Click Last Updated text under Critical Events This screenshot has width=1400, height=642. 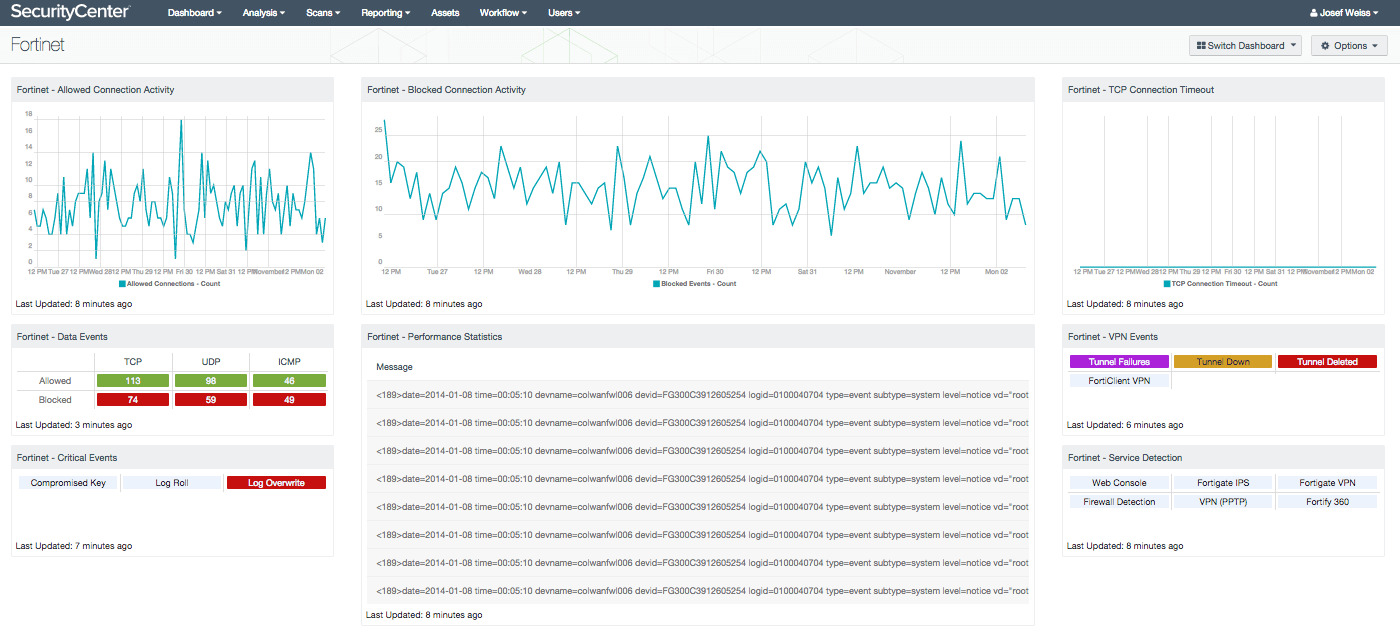[x=74, y=546]
